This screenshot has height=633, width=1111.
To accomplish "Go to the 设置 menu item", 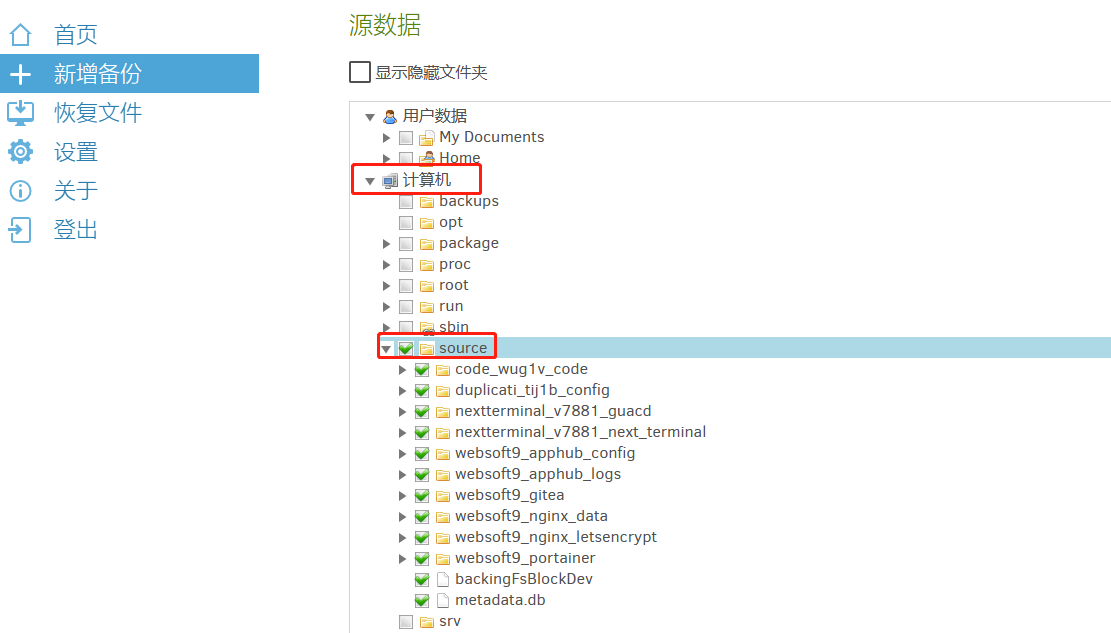I will click(x=76, y=152).
